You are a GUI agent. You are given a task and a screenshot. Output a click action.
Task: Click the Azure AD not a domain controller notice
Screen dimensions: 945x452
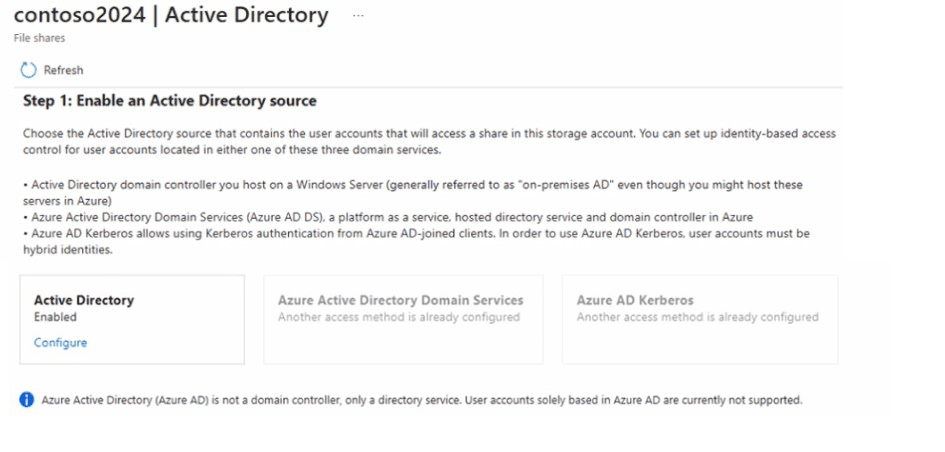421,400
